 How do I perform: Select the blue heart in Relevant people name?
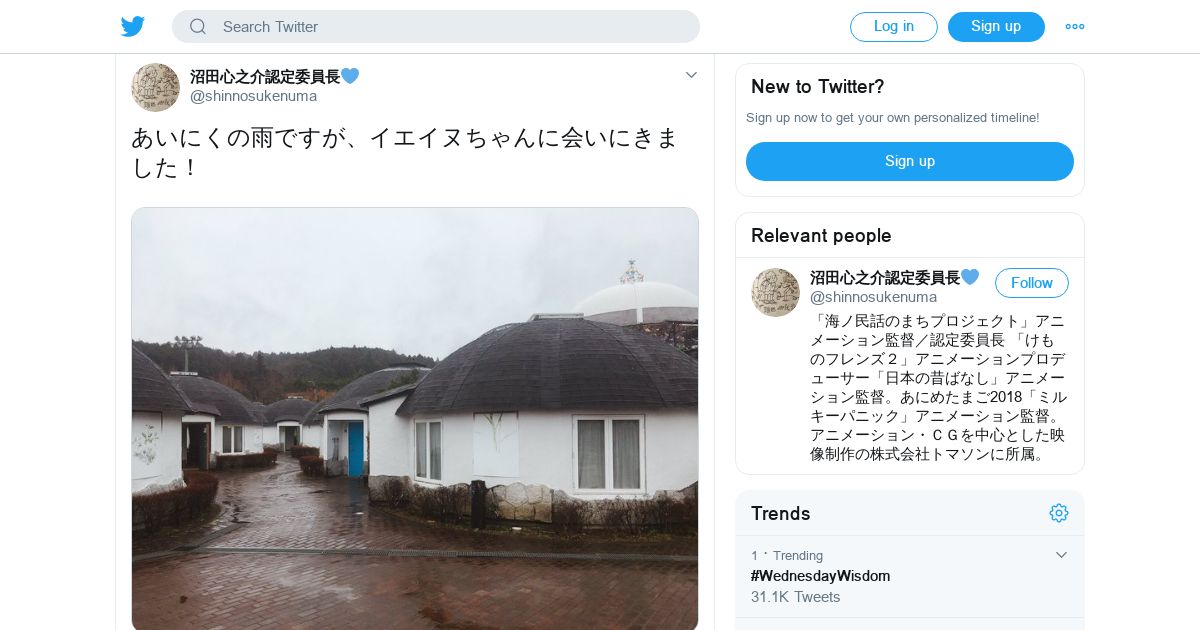click(x=970, y=277)
